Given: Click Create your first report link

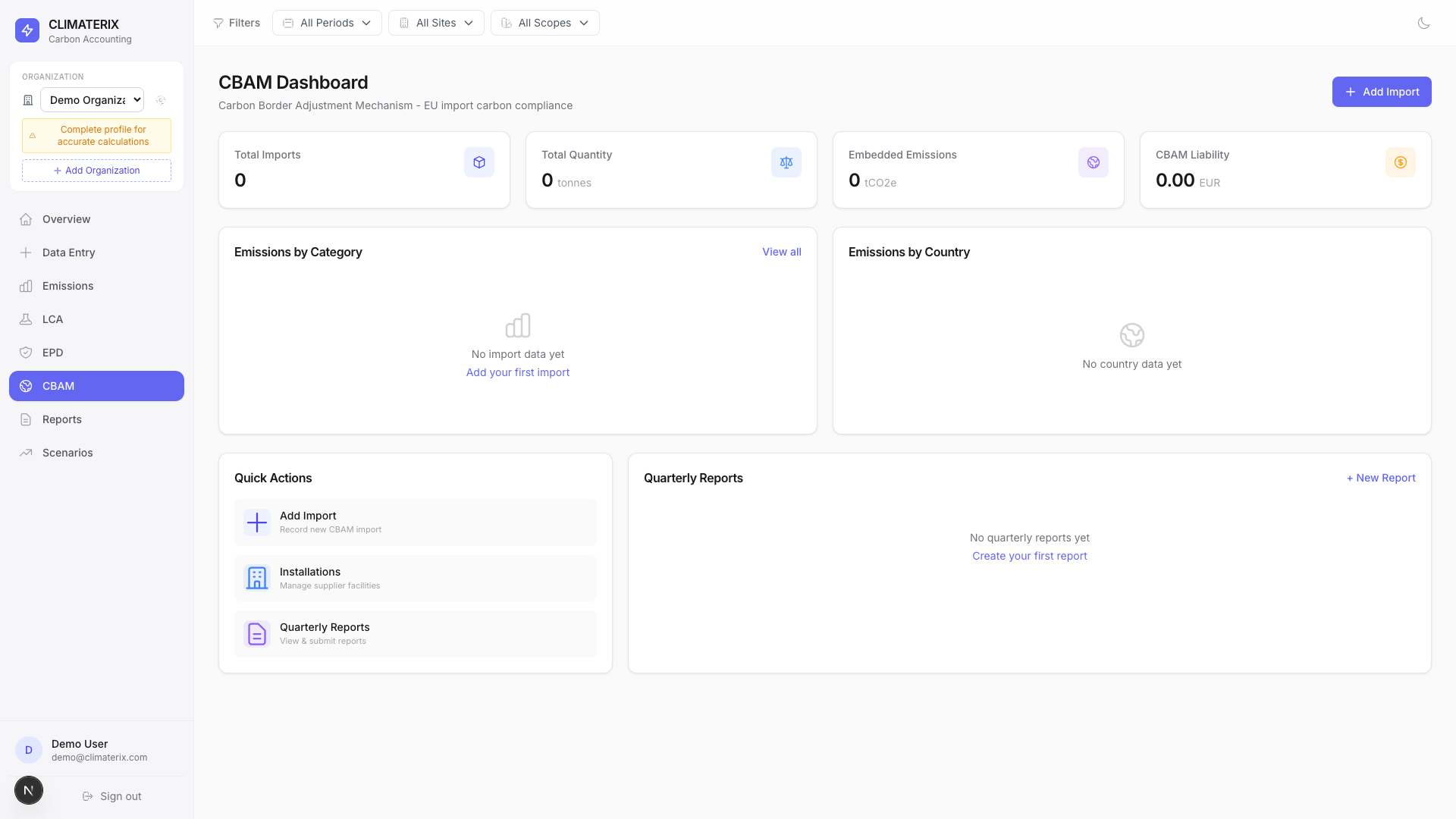Looking at the screenshot, I should [x=1029, y=556].
